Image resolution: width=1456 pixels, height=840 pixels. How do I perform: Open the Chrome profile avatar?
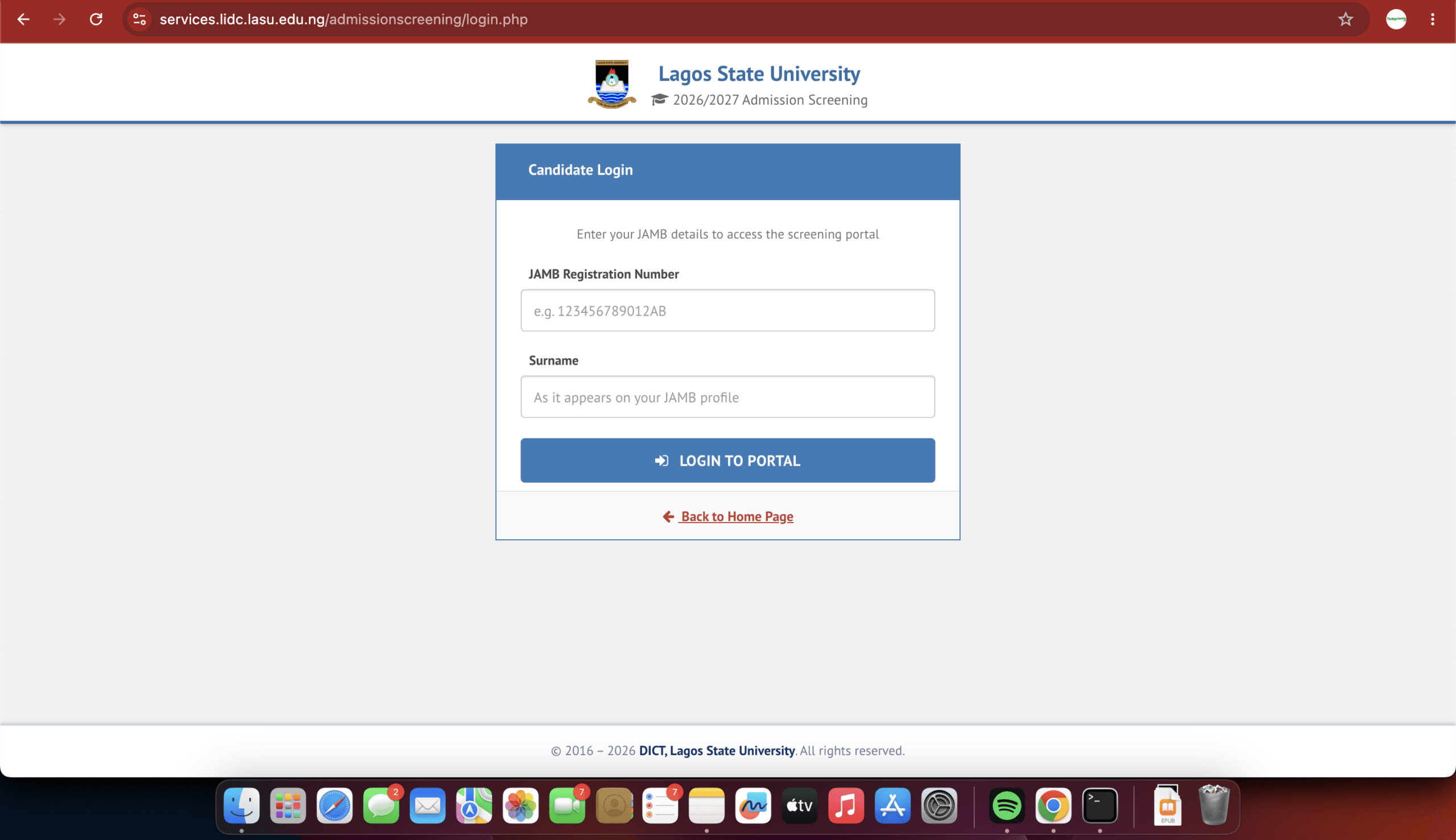[1396, 19]
